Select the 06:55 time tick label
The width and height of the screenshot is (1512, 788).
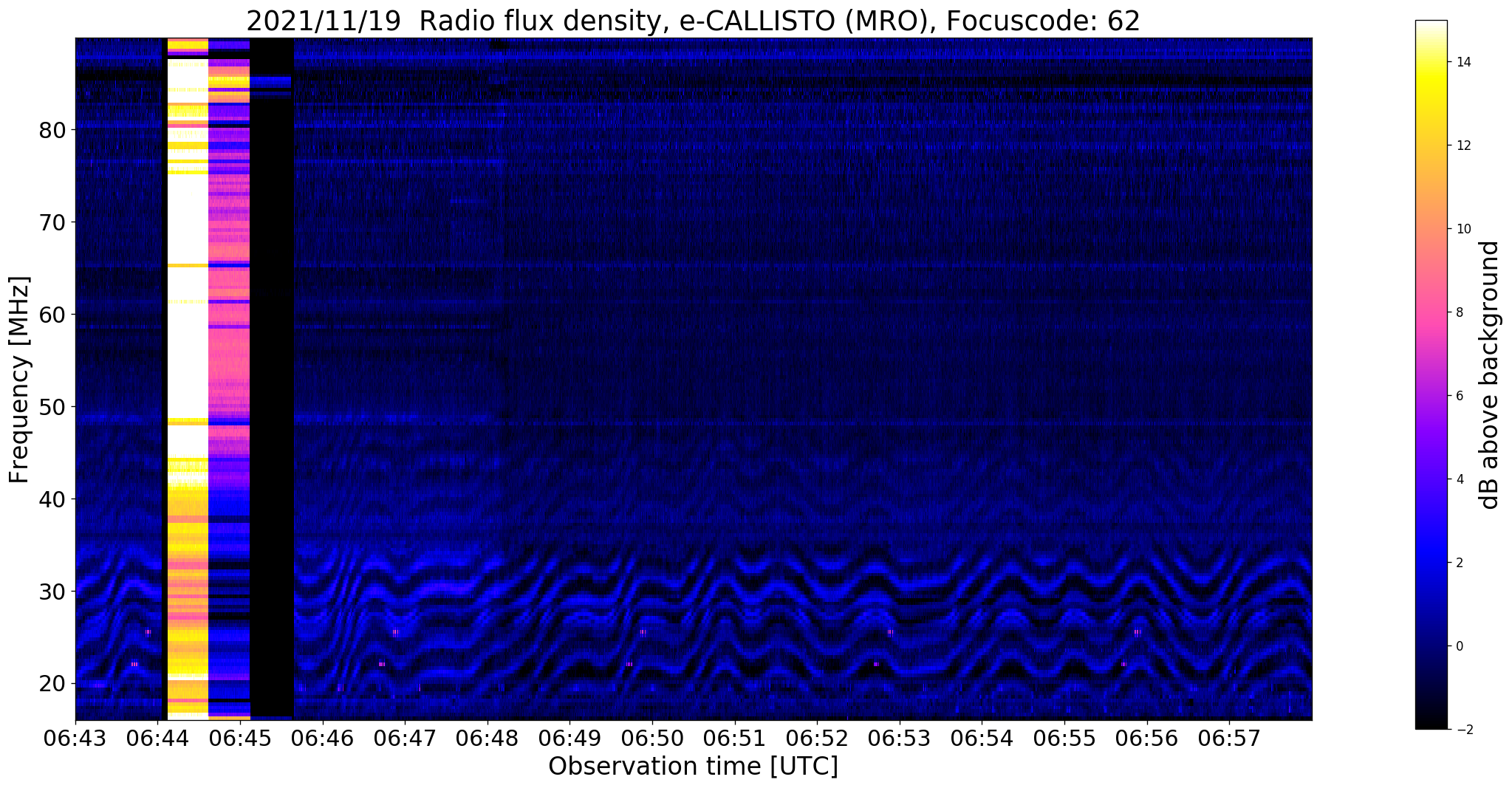(1064, 737)
